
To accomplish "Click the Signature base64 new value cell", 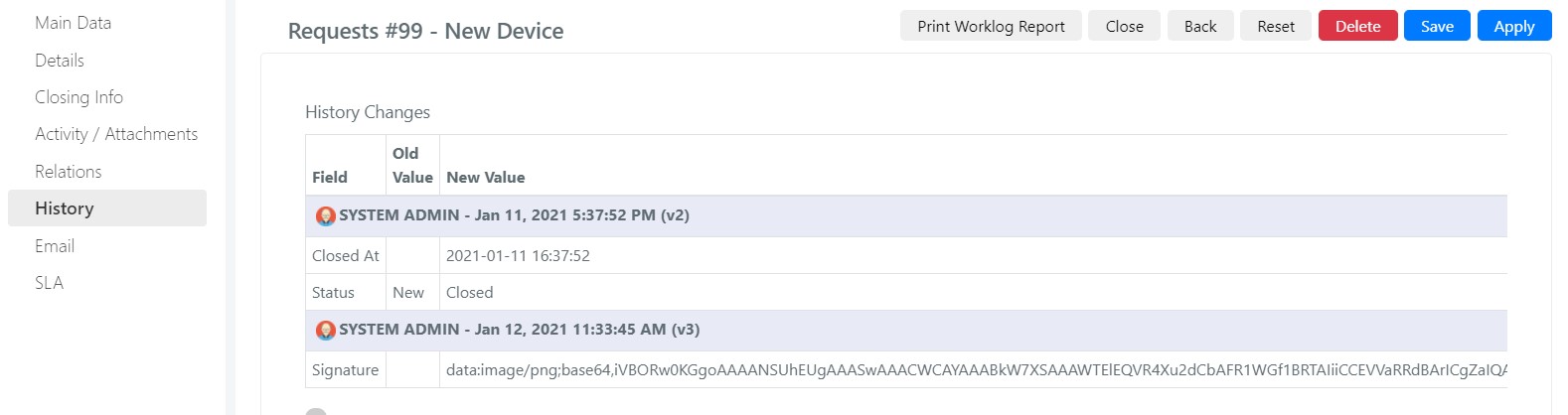I will (974, 369).
